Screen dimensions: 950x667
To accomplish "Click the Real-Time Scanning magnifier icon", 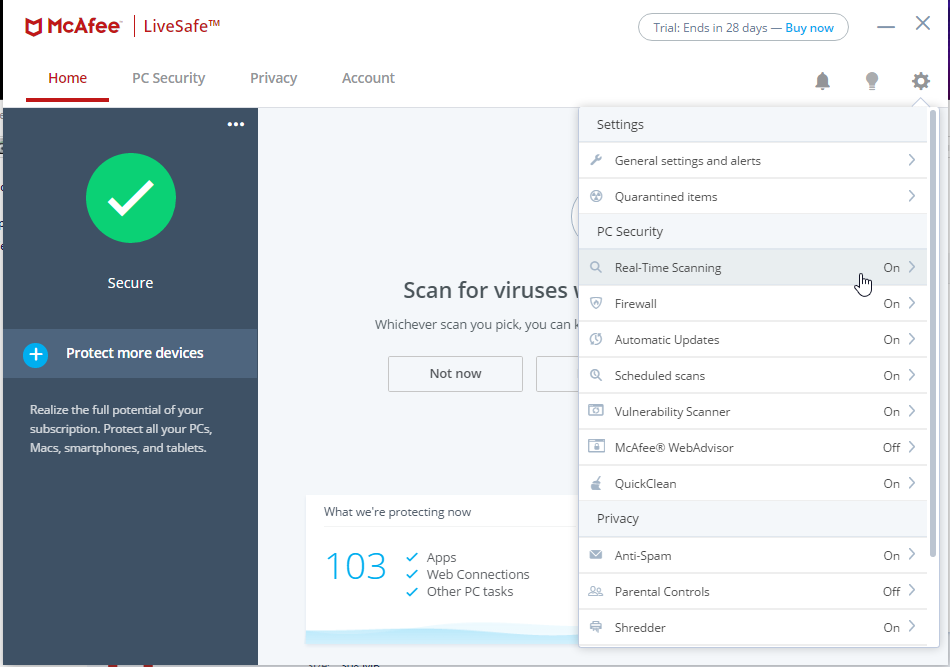I will pyautogui.click(x=595, y=267).
